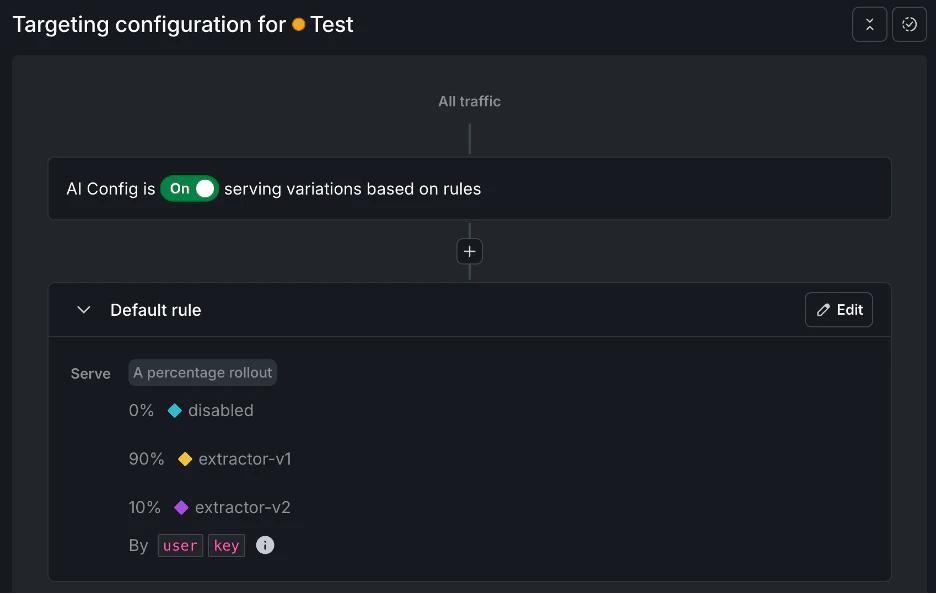The height and width of the screenshot is (594, 936).
Task: Click the 'extractor-v2' variation name
Action: coord(242,507)
